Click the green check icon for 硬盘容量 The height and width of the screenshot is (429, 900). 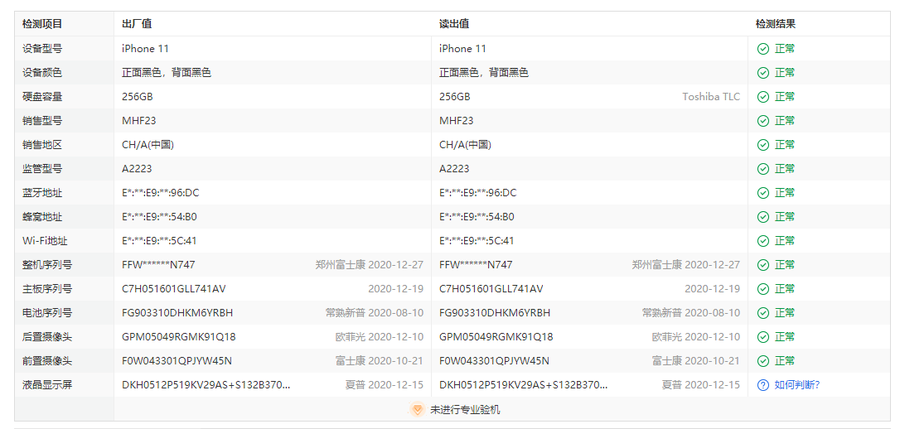coord(763,97)
